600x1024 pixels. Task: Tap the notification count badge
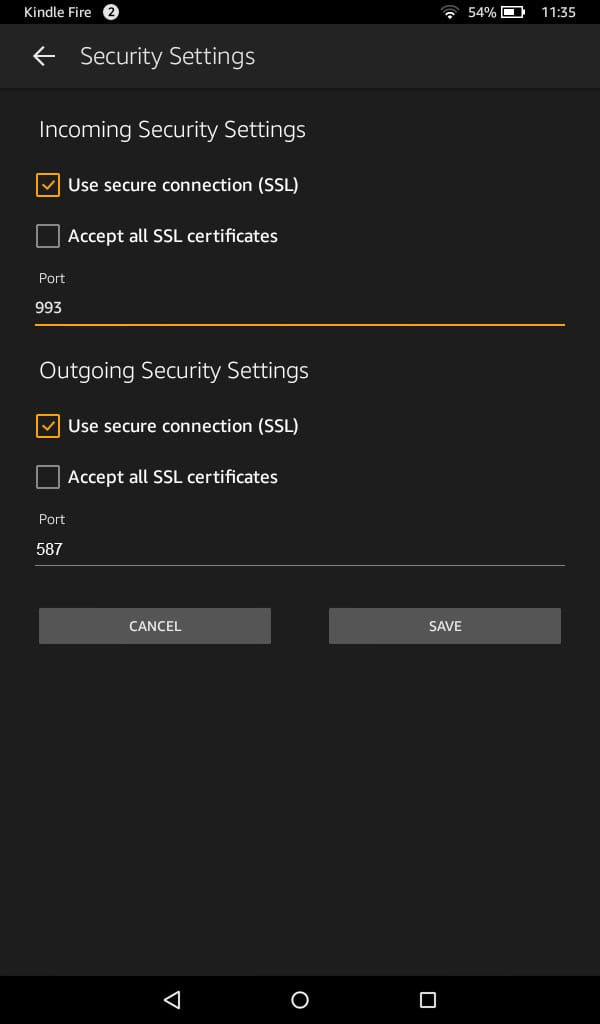tap(110, 12)
